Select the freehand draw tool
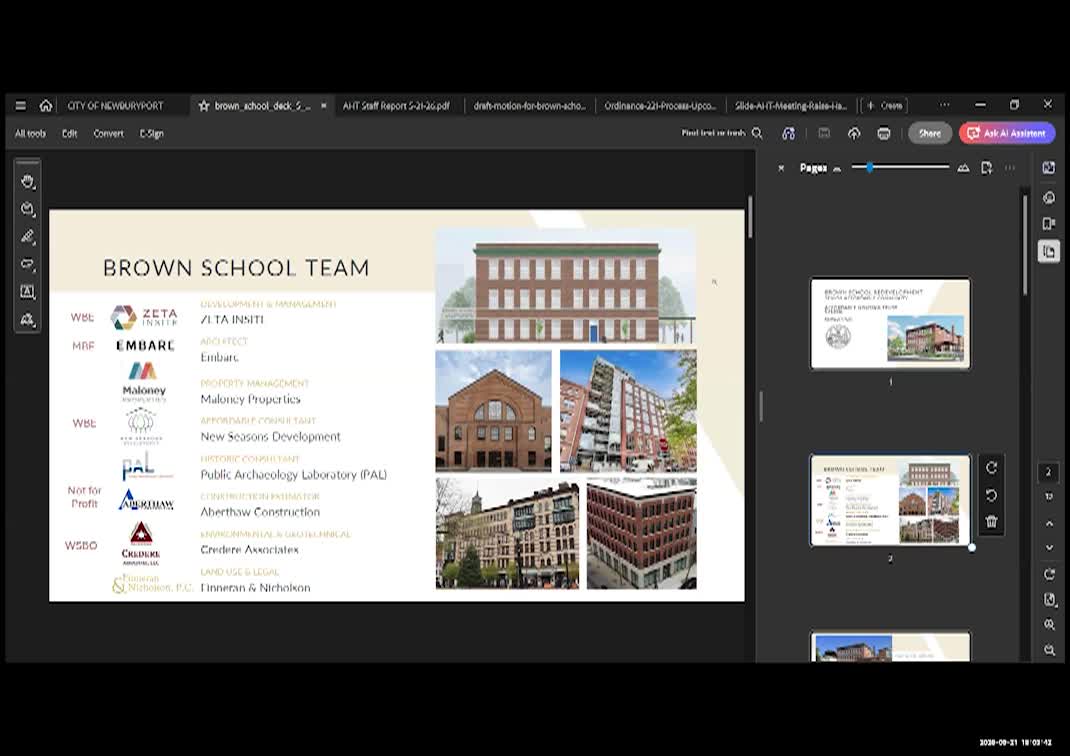This screenshot has width=1070, height=756. coord(27,264)
